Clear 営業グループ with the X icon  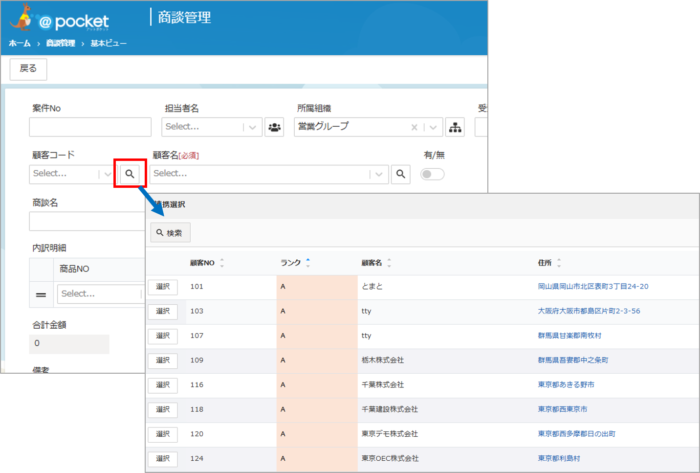pos(414,127)
